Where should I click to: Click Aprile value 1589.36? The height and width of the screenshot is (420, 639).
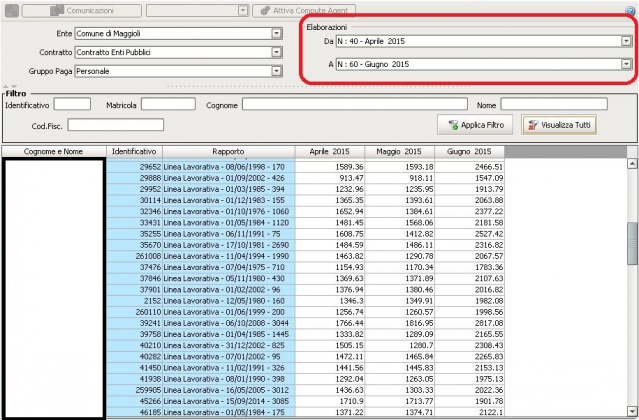(x=330, y=167)
